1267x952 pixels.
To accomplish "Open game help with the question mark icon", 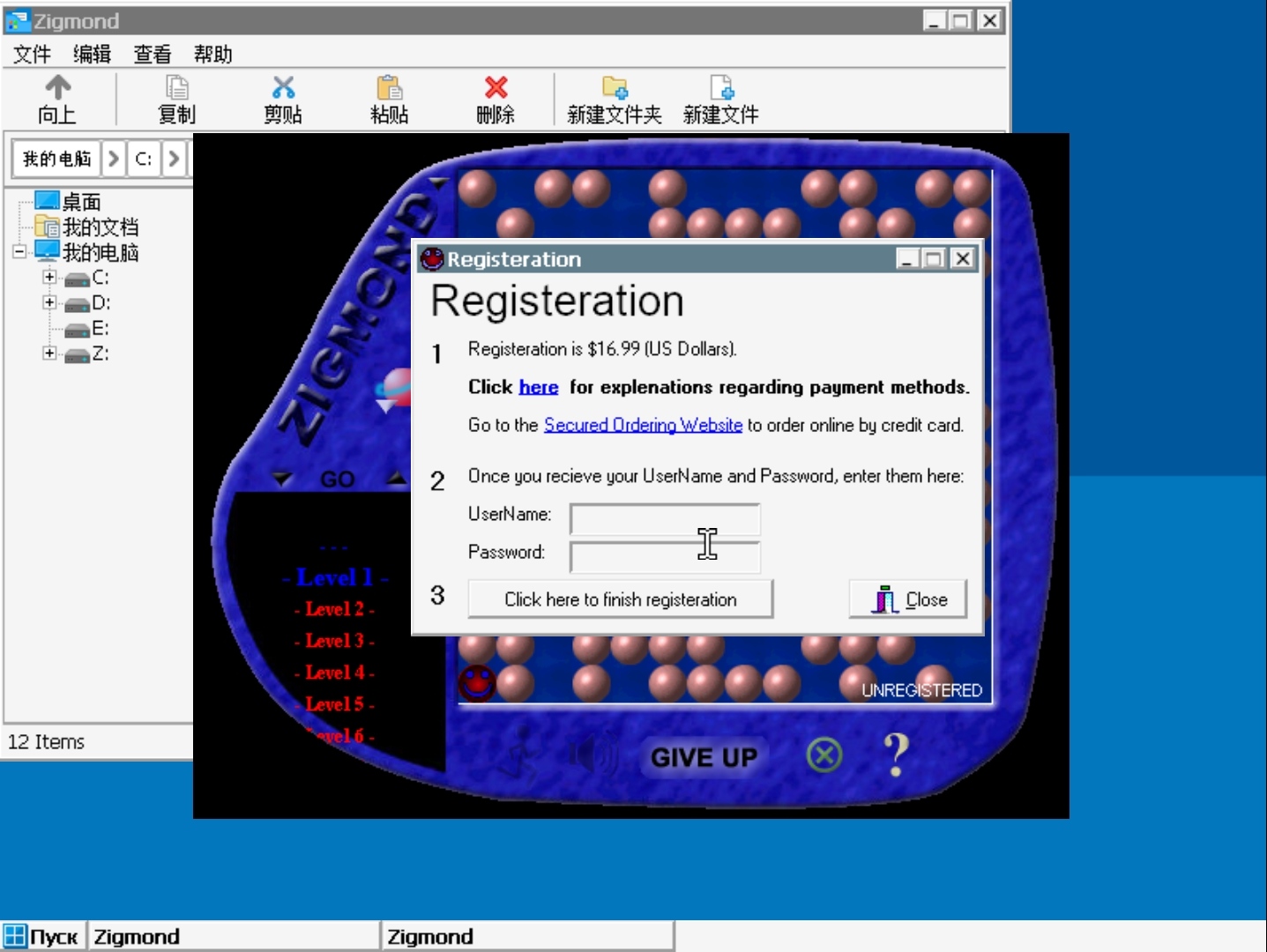I will pos(897,754).
